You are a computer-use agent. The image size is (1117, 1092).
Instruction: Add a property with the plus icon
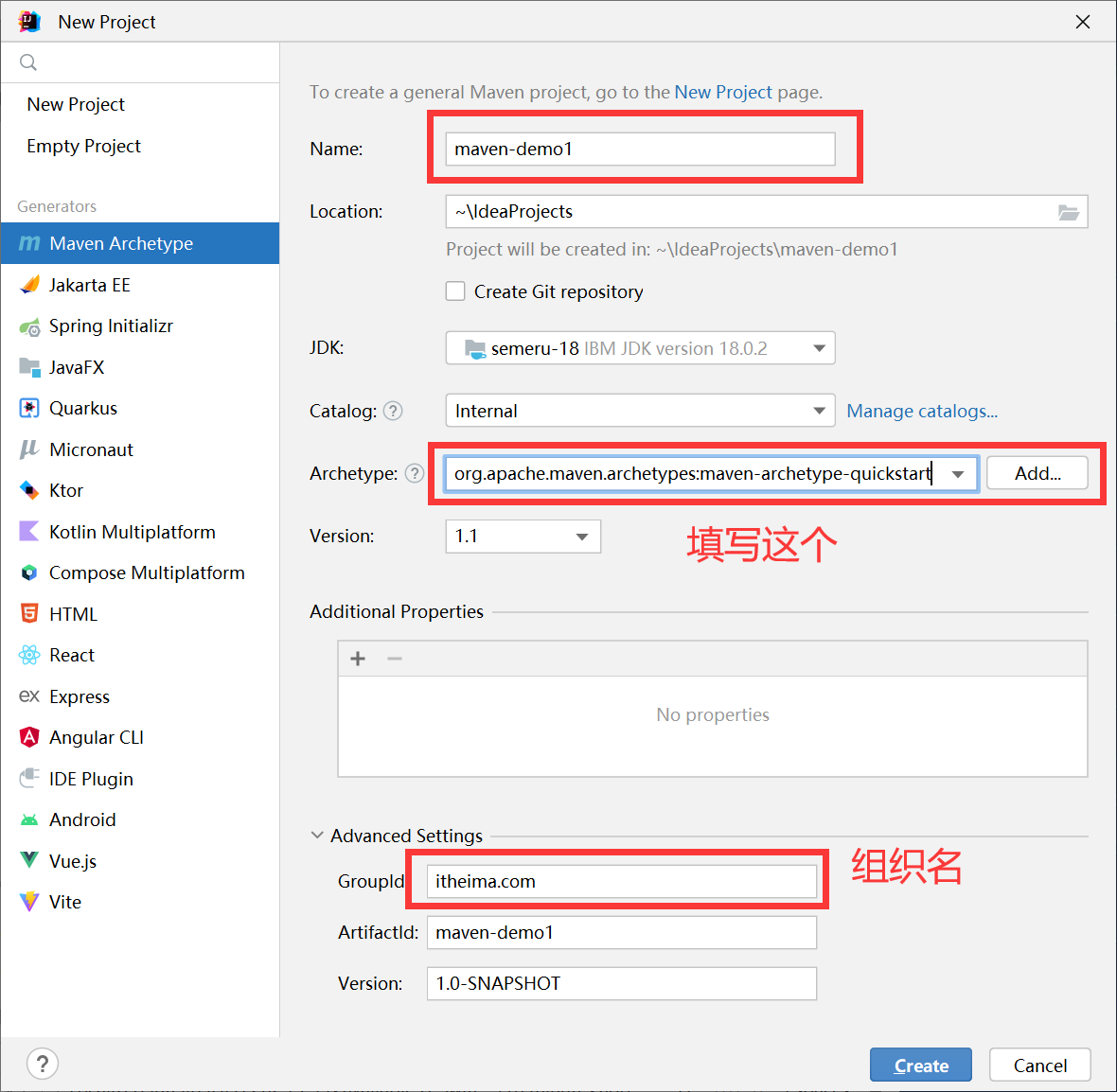[359, 659]
